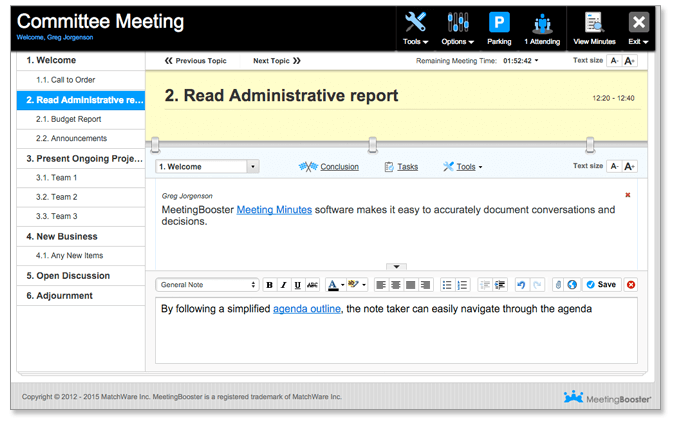The height and width of the screenshot is (428, 673).
Task: Click the Tasks link
Action: pos(407,167)
